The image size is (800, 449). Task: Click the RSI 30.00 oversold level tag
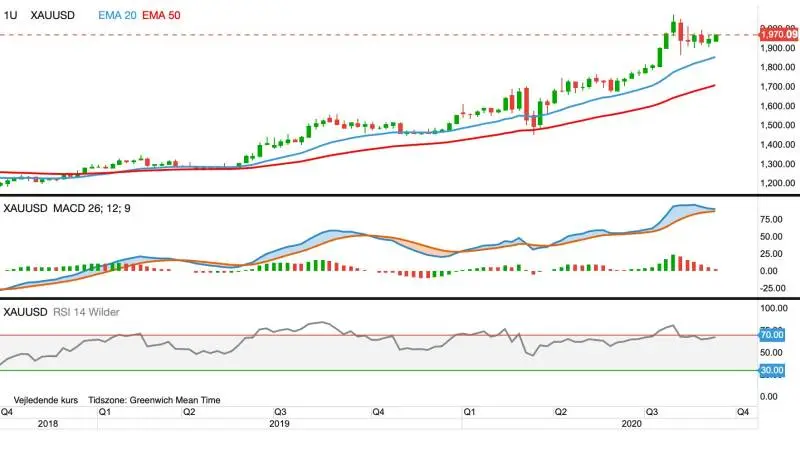pos(771,370)
